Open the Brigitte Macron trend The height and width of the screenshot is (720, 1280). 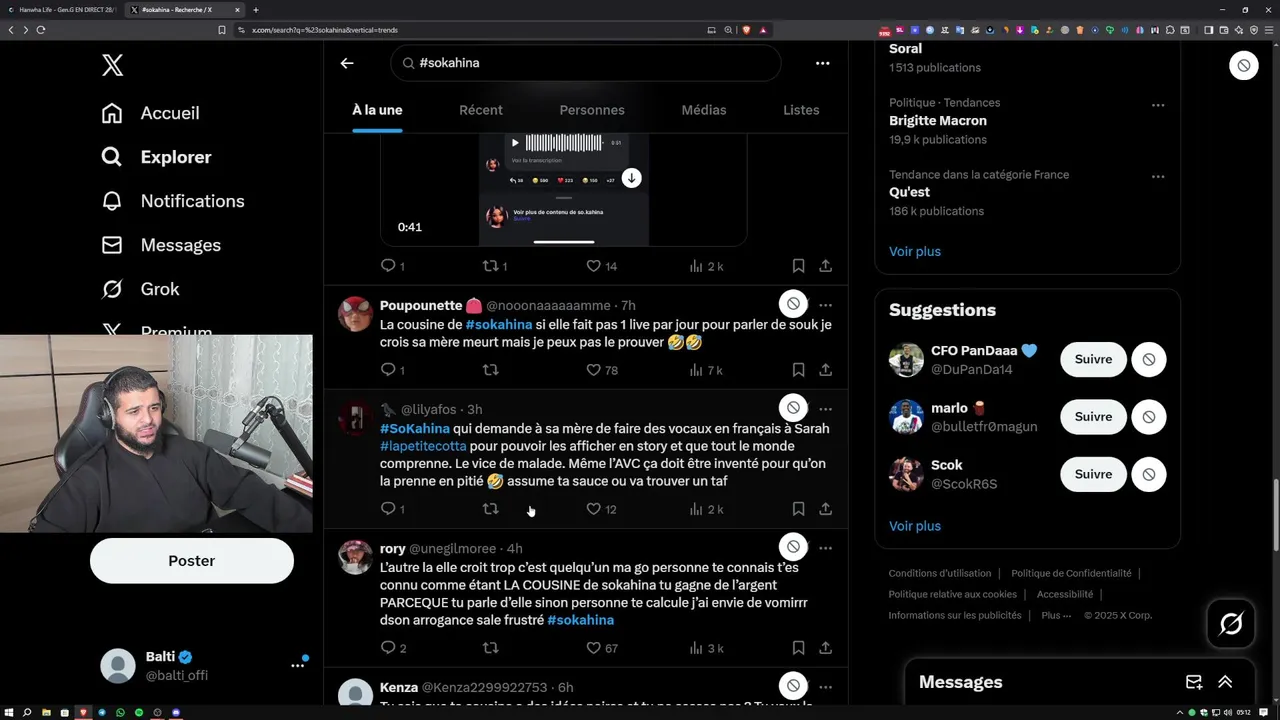(938, 121)
